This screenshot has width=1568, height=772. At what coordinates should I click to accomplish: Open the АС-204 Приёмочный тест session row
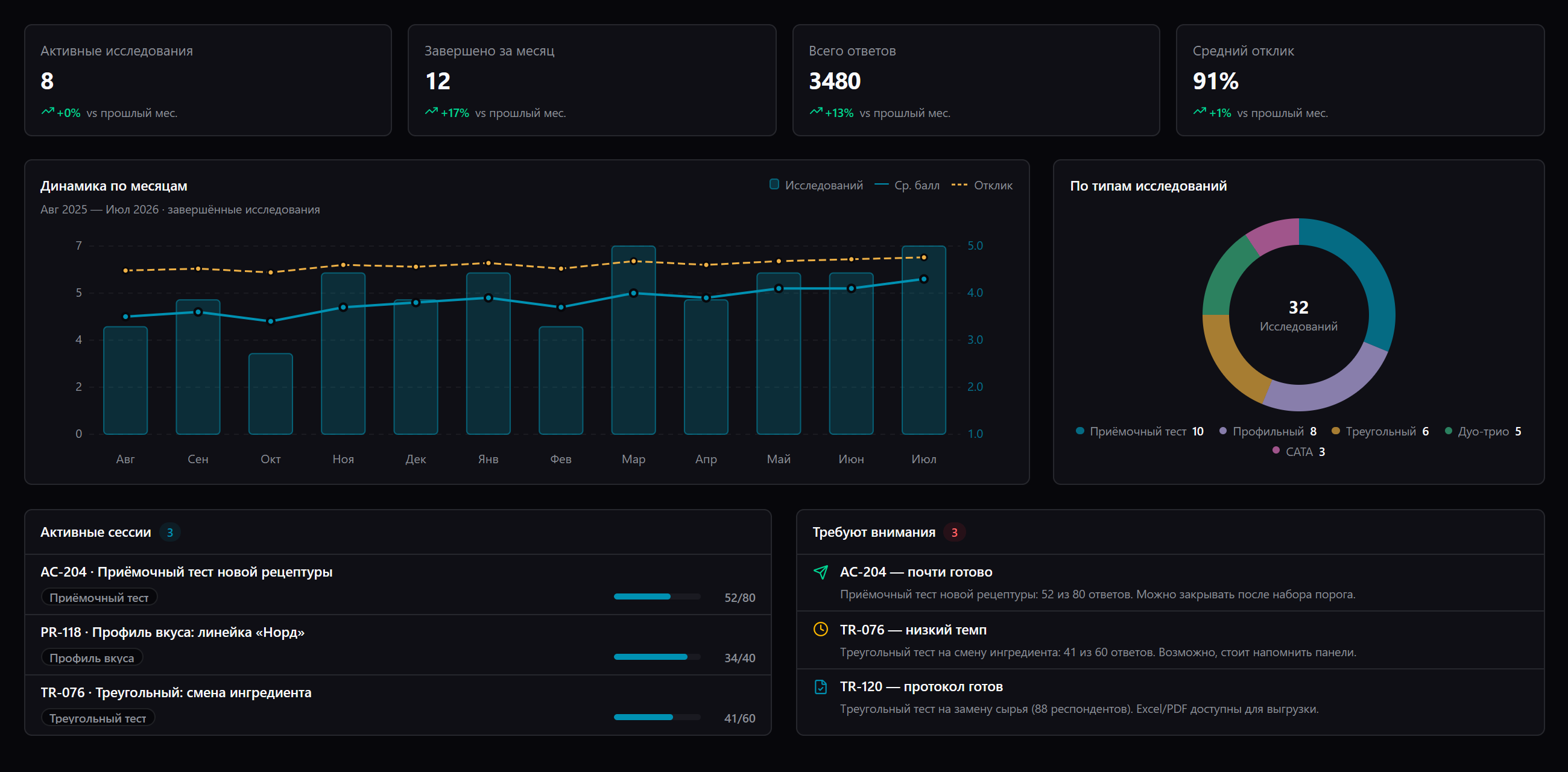pos(397,584)
